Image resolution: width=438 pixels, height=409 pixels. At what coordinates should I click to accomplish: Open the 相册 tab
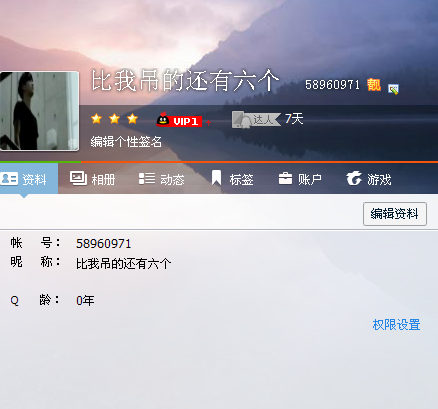tap(92, 179)
